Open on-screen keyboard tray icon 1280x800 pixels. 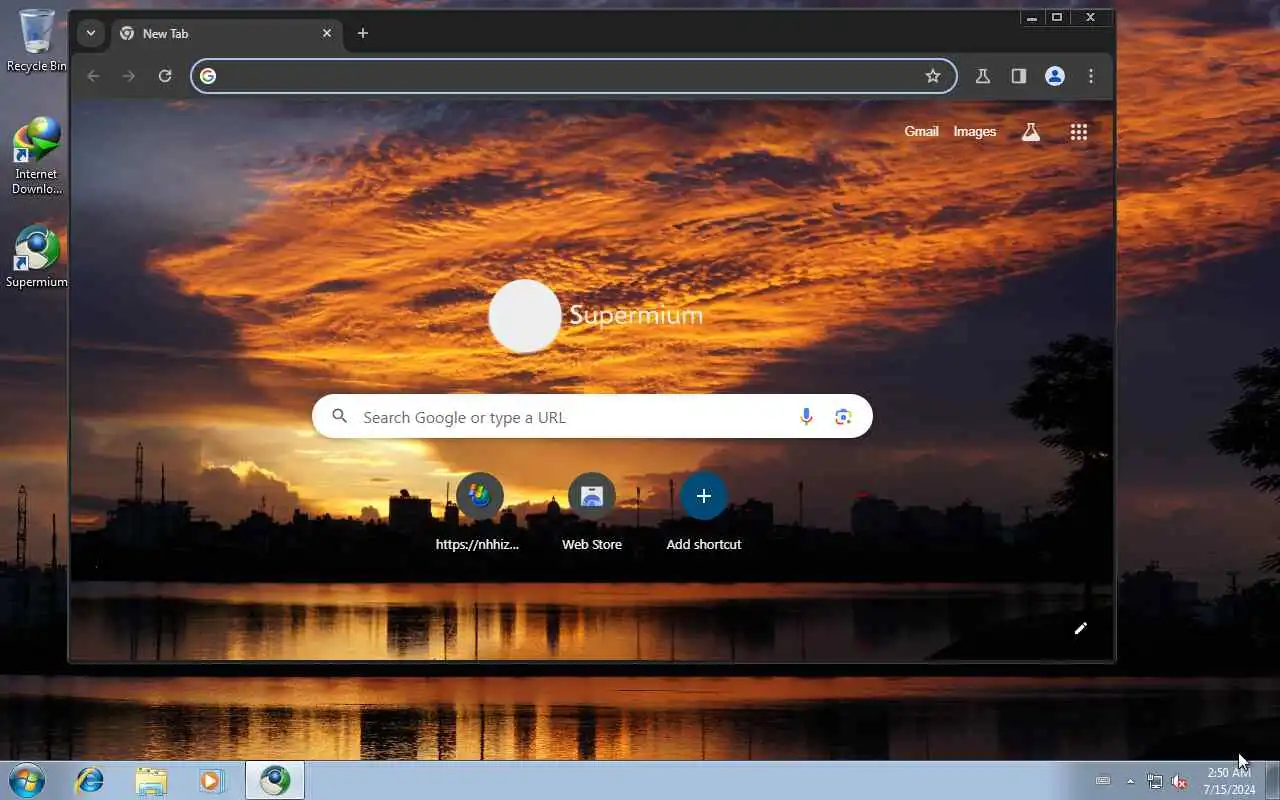(x=1103, y=781)
